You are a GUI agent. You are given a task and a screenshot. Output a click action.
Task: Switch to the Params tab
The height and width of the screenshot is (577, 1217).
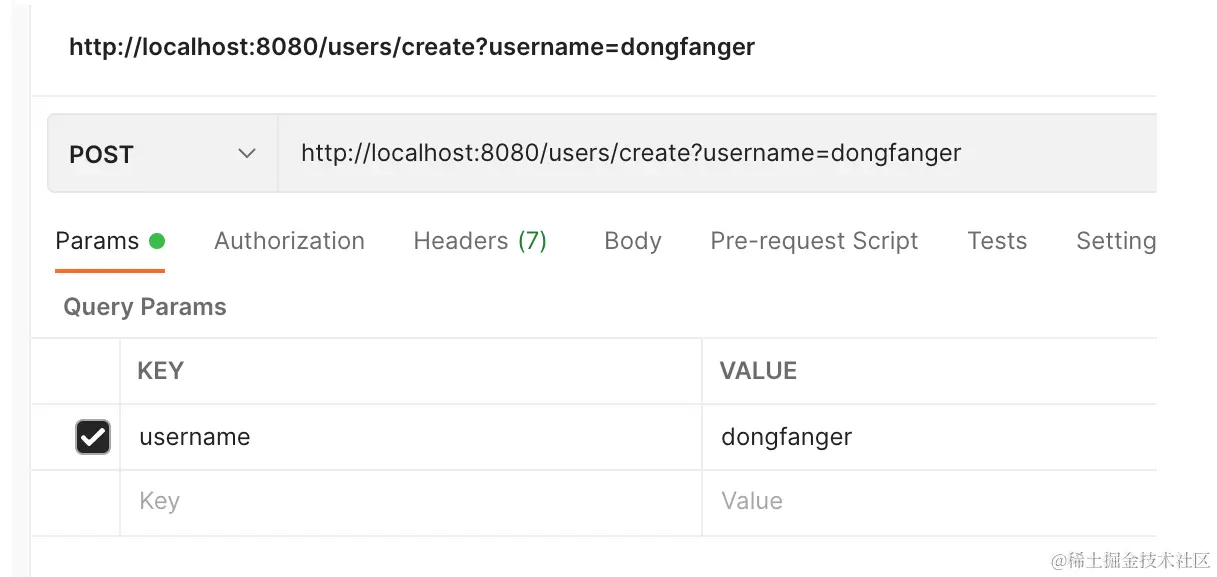coord(98,241)
